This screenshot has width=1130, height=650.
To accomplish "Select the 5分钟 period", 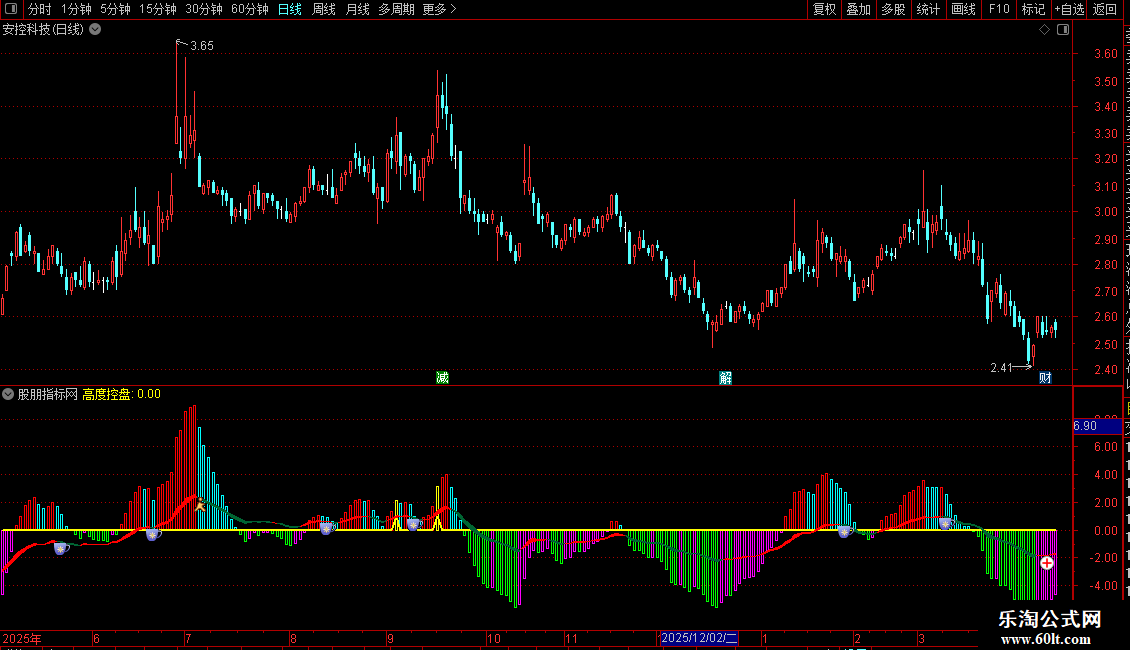I will 115,9.
